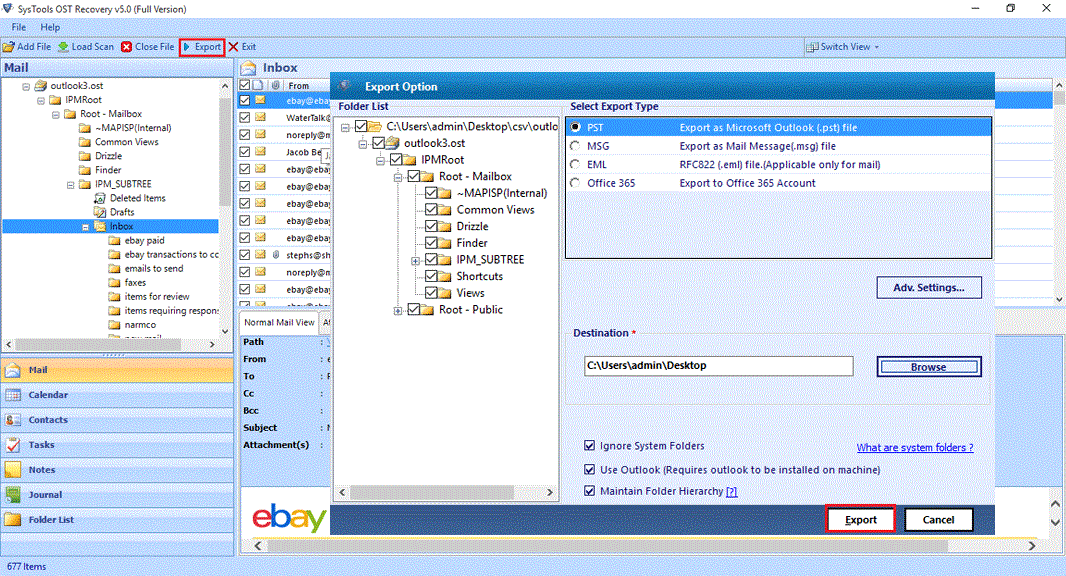This screenshot has width=1066, height=576.
Task: Select the Office 365 export radio button
Action: (x=575, y=183)
